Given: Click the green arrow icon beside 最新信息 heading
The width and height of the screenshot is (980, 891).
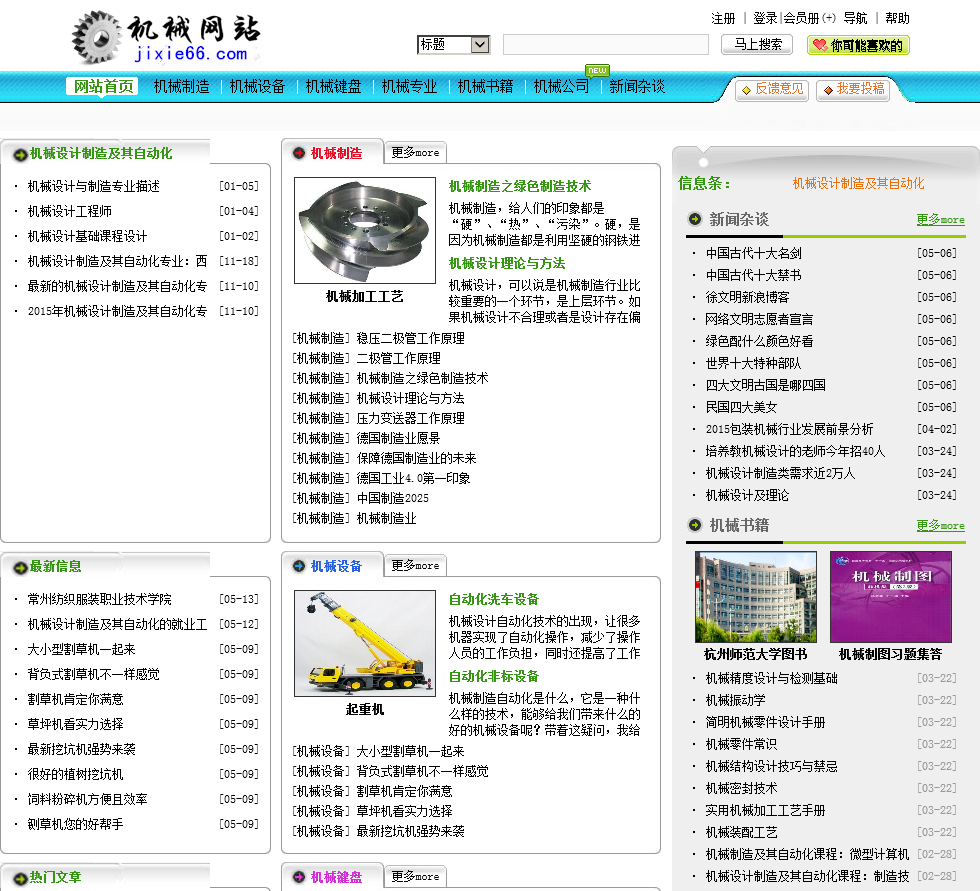Looking at the screenshot, I should coord(19,567).
